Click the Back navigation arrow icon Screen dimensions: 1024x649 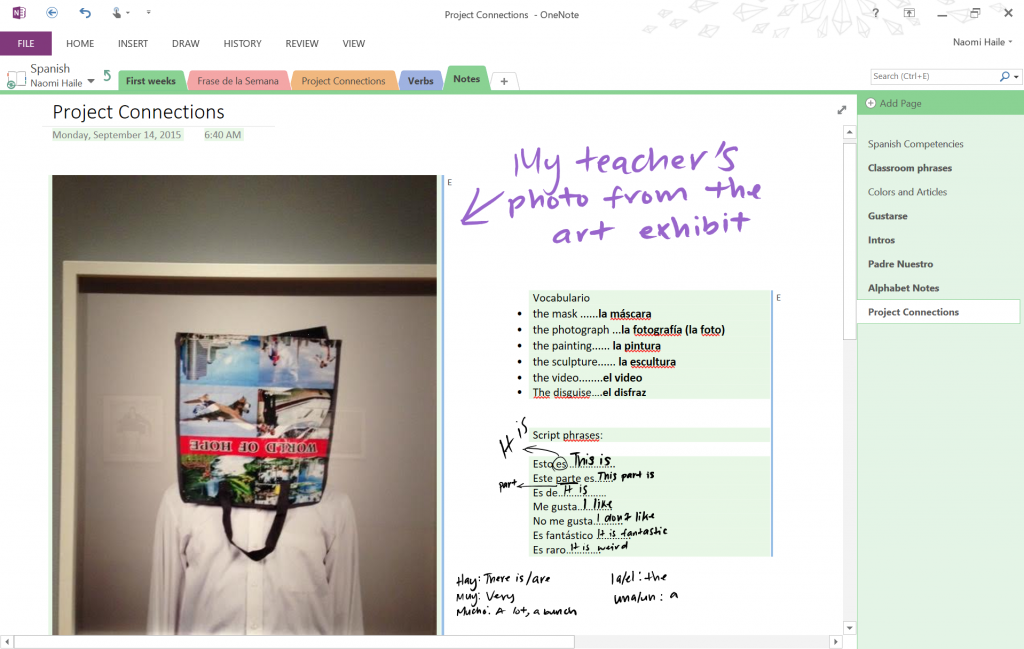tap(52, 13)
